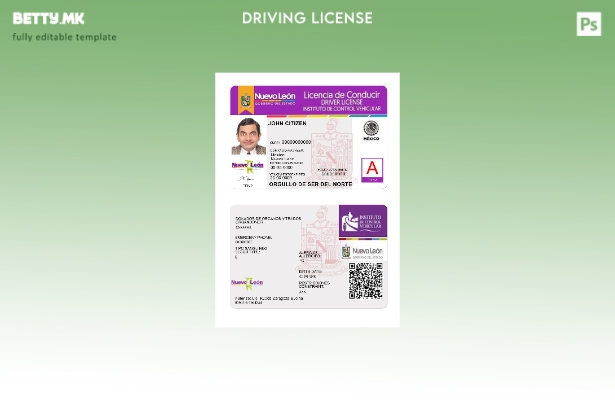Click the Nuevo León logo on back card left
The image size is (615, 400).
point(247,283)
